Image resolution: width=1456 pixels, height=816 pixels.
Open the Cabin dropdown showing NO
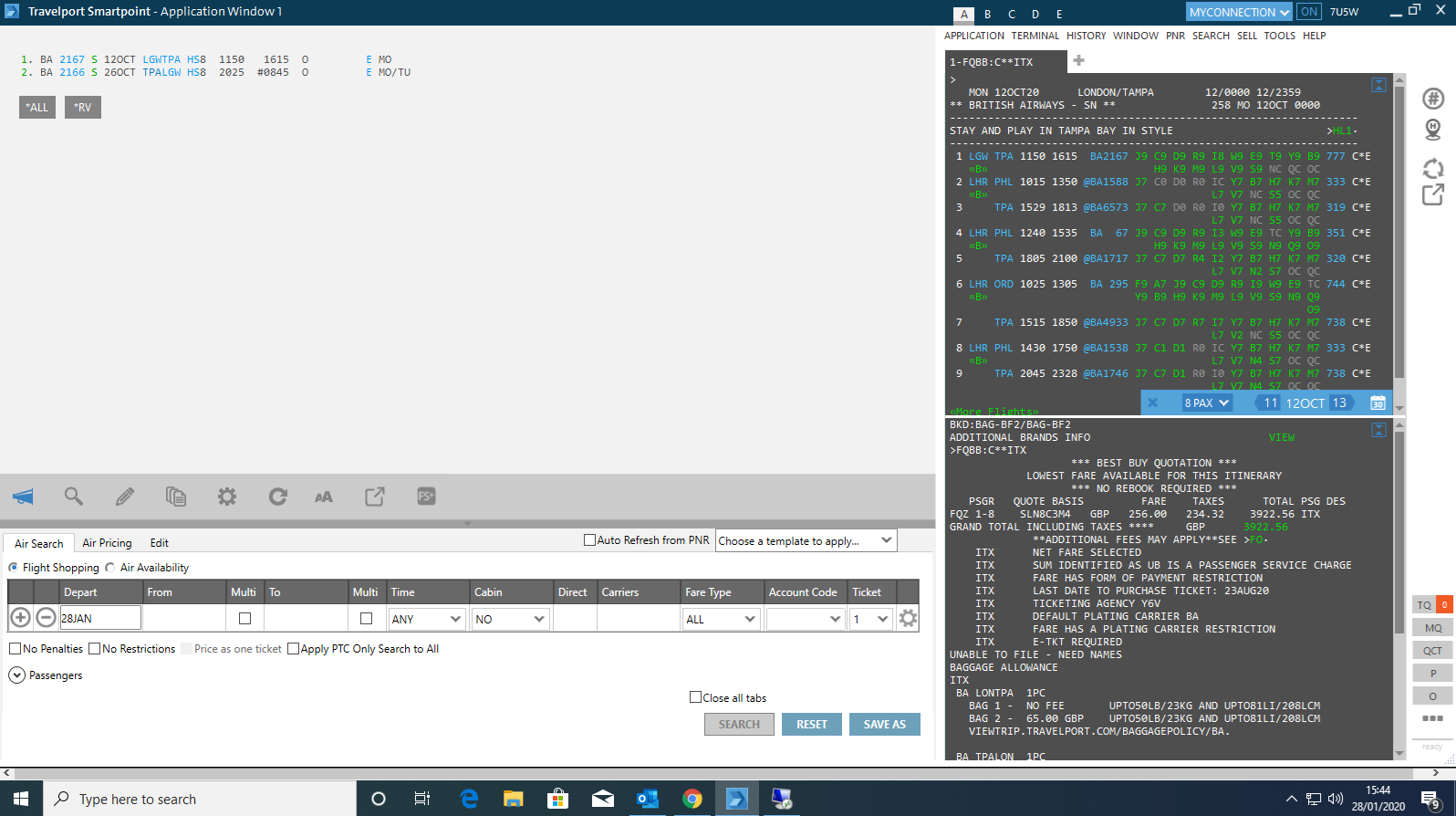[x=509, y=619]
